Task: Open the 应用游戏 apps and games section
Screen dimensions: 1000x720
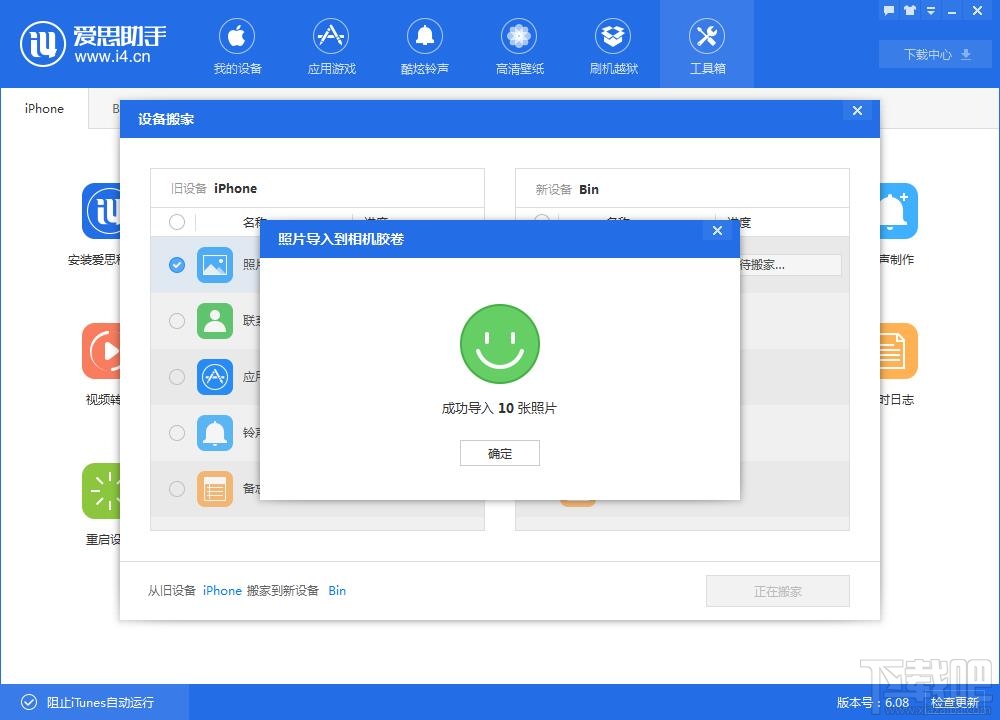Action: pyautogui.click(x=330, y=45)
